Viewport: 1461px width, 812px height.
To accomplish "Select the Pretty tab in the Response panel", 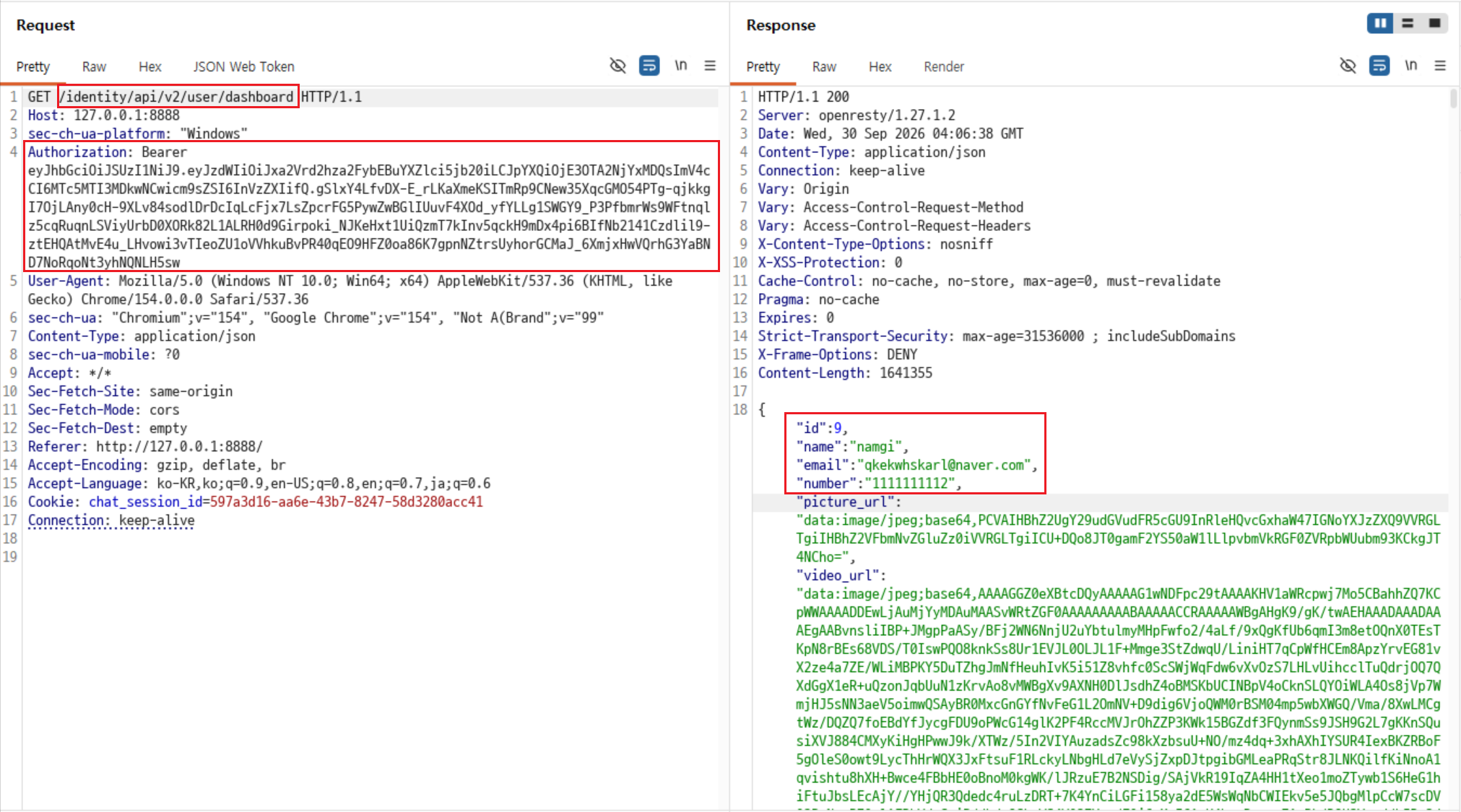I will 763,66.
